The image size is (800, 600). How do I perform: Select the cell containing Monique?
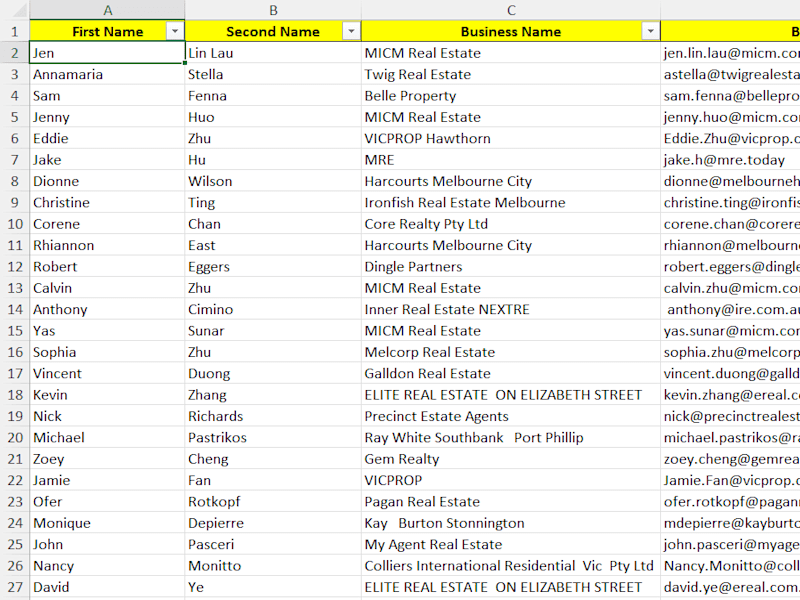[x=107, y=523]
